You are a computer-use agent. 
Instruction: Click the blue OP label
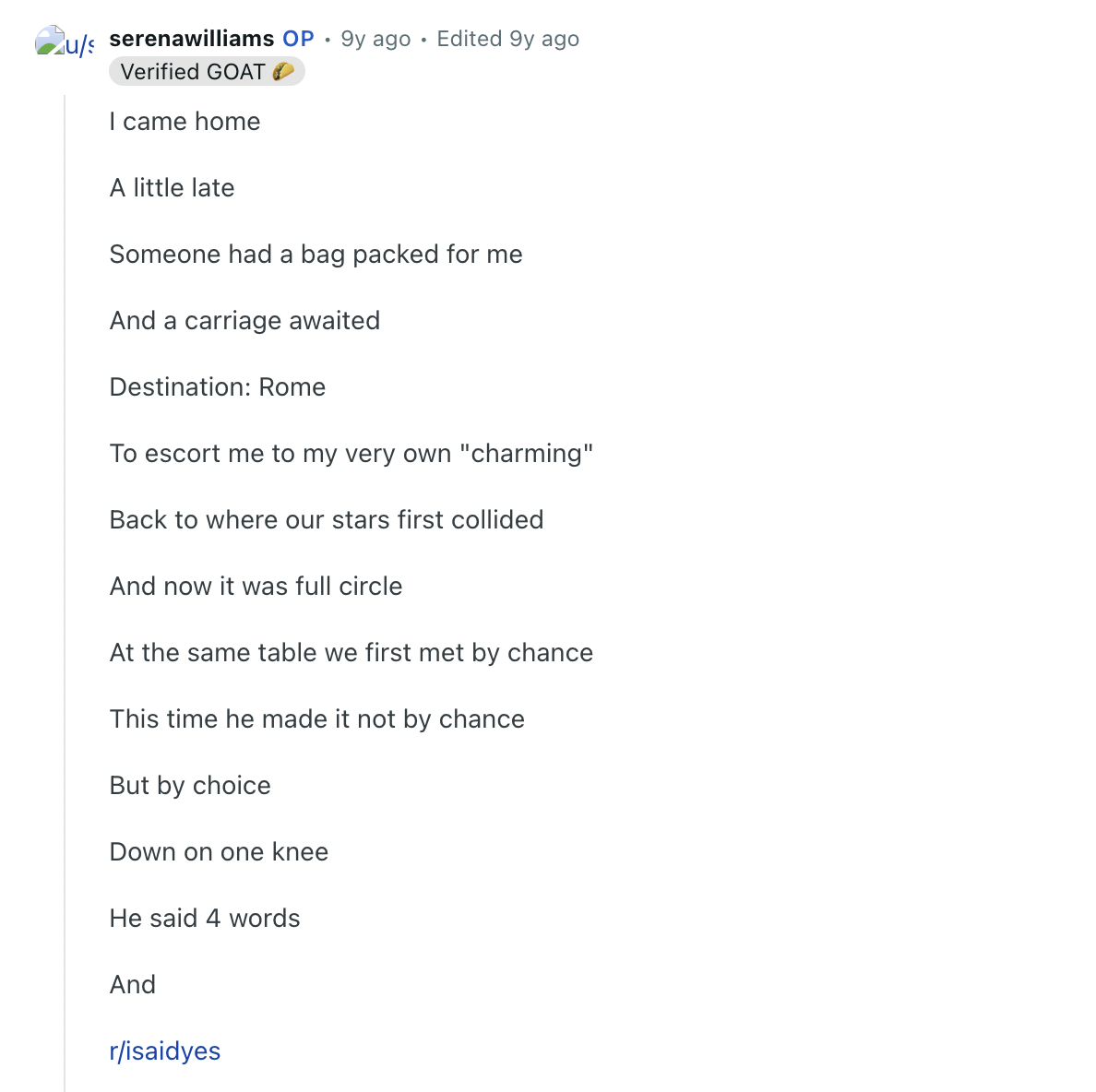[x=299, y=39]
